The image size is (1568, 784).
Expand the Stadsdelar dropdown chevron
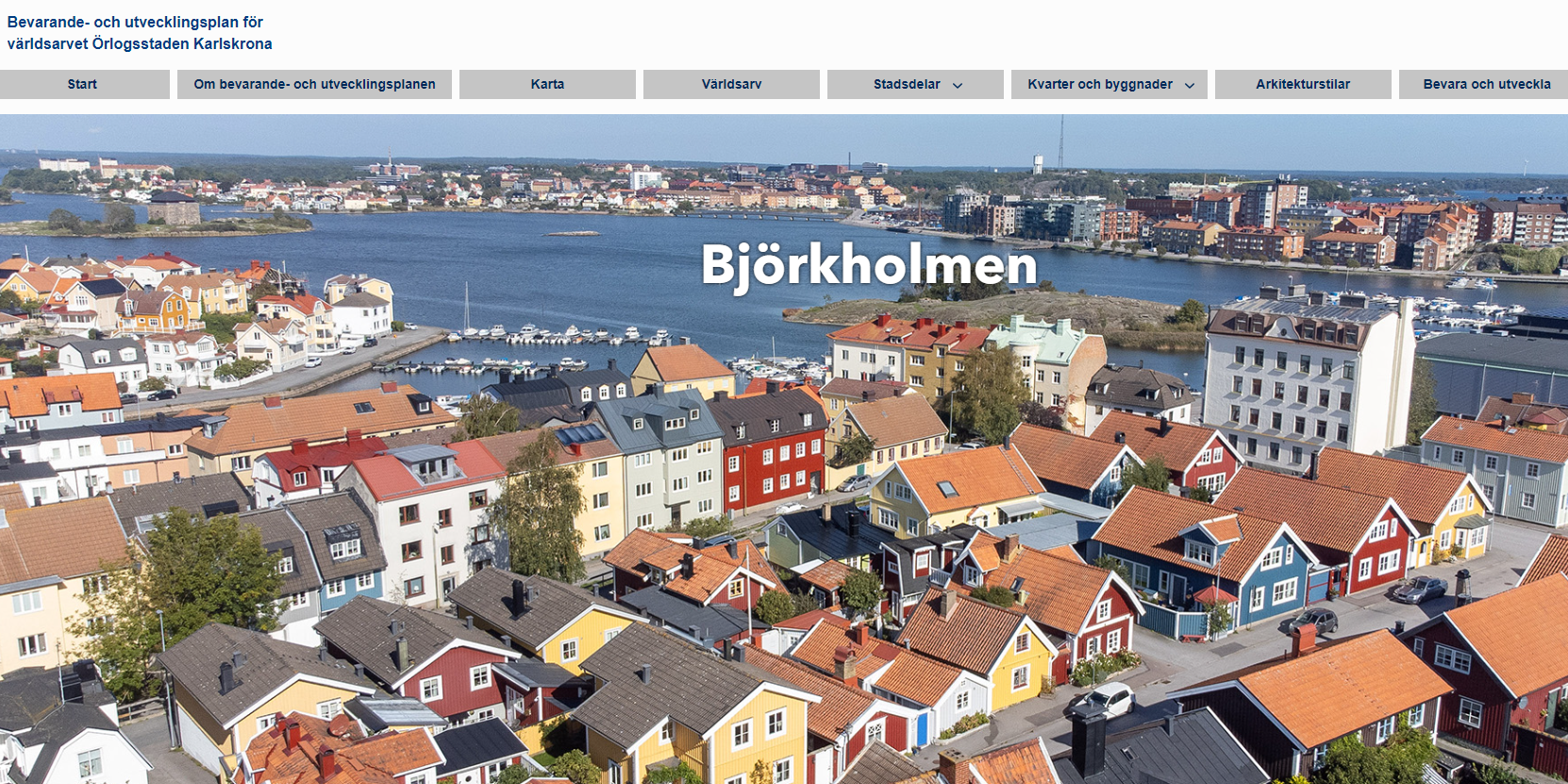click(x=958, y=85)
